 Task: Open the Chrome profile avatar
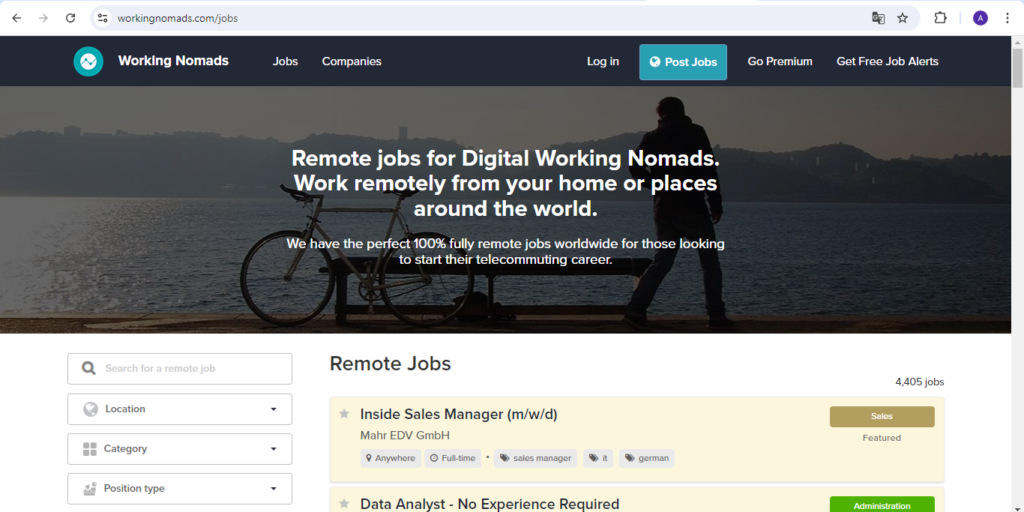tap(980, 18)
